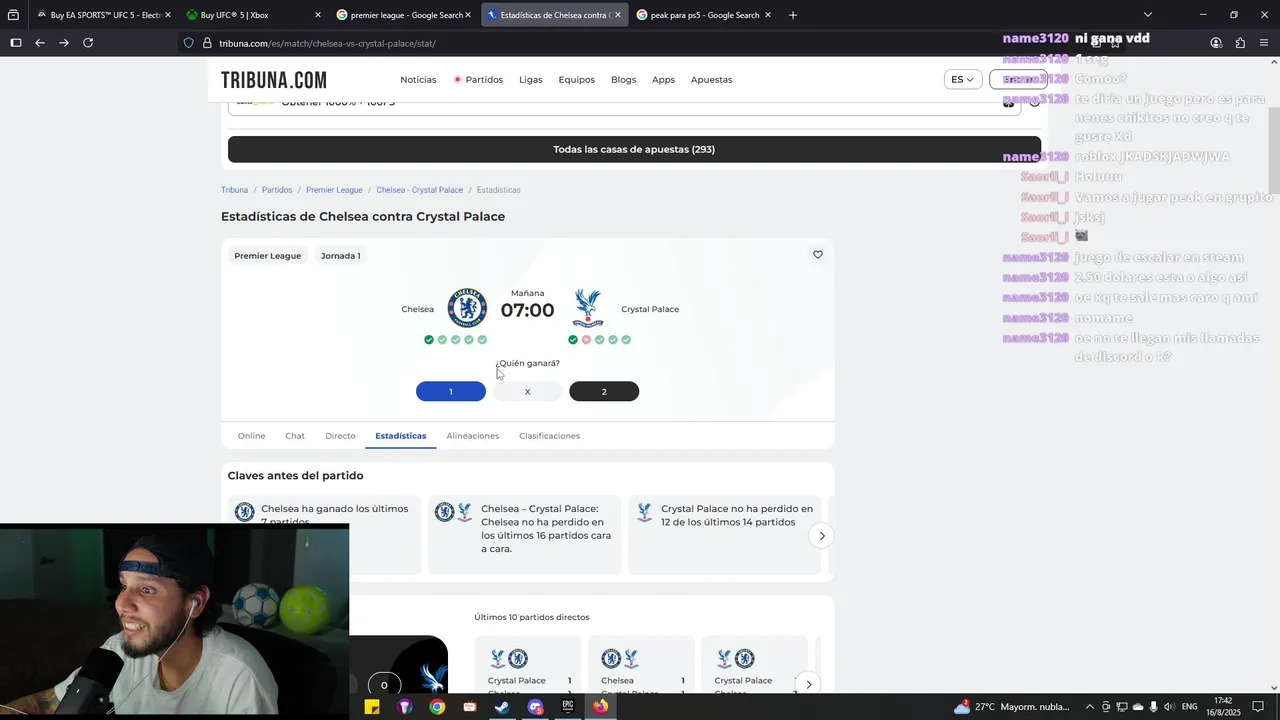
Task: Open the yellow sticky notes taskbar icon
Action: (372, 707)
